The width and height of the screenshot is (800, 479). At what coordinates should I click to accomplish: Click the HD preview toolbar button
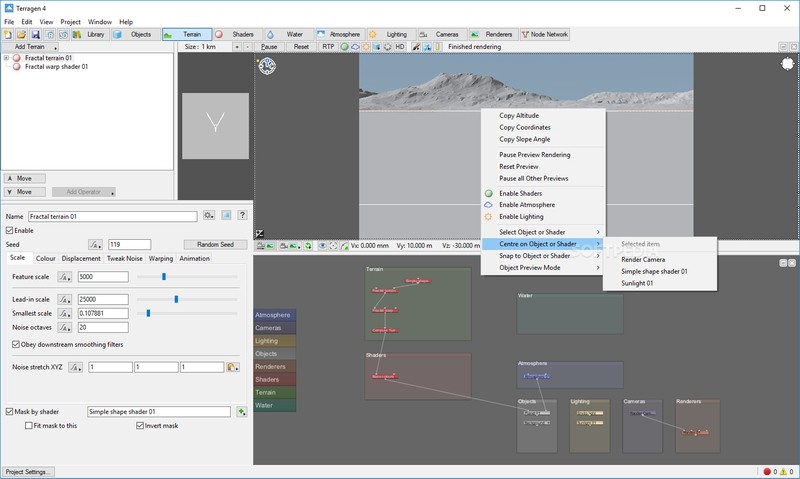pos(399,47)
